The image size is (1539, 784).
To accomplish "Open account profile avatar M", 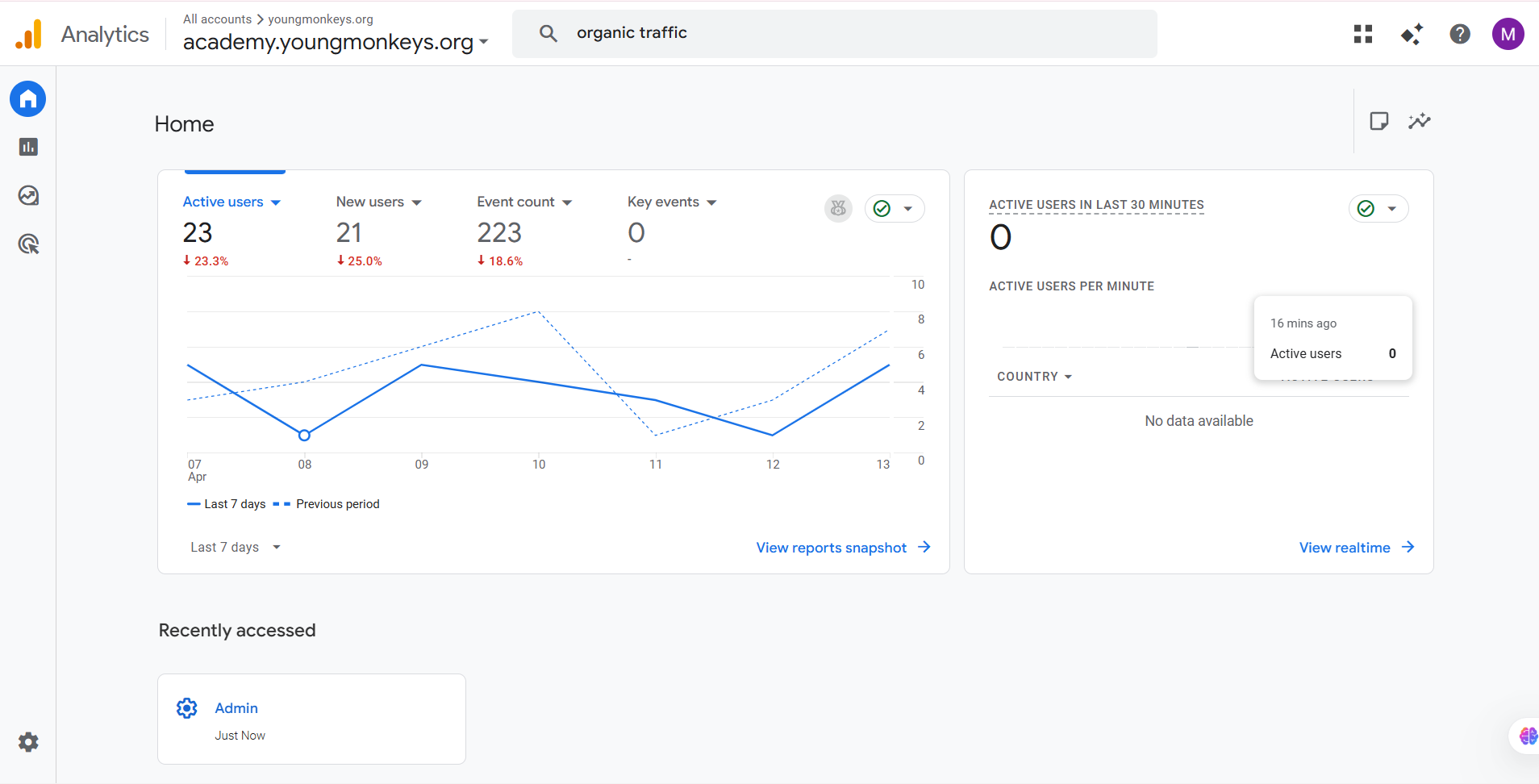I will point(1507,34).
